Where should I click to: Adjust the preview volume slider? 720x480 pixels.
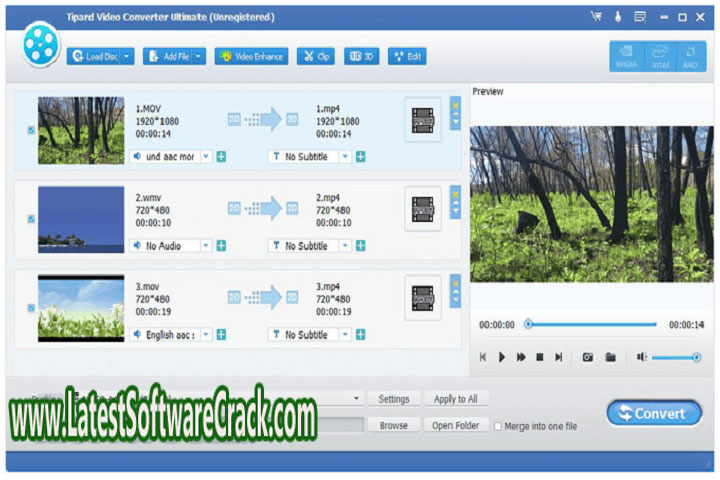[674, 357]
